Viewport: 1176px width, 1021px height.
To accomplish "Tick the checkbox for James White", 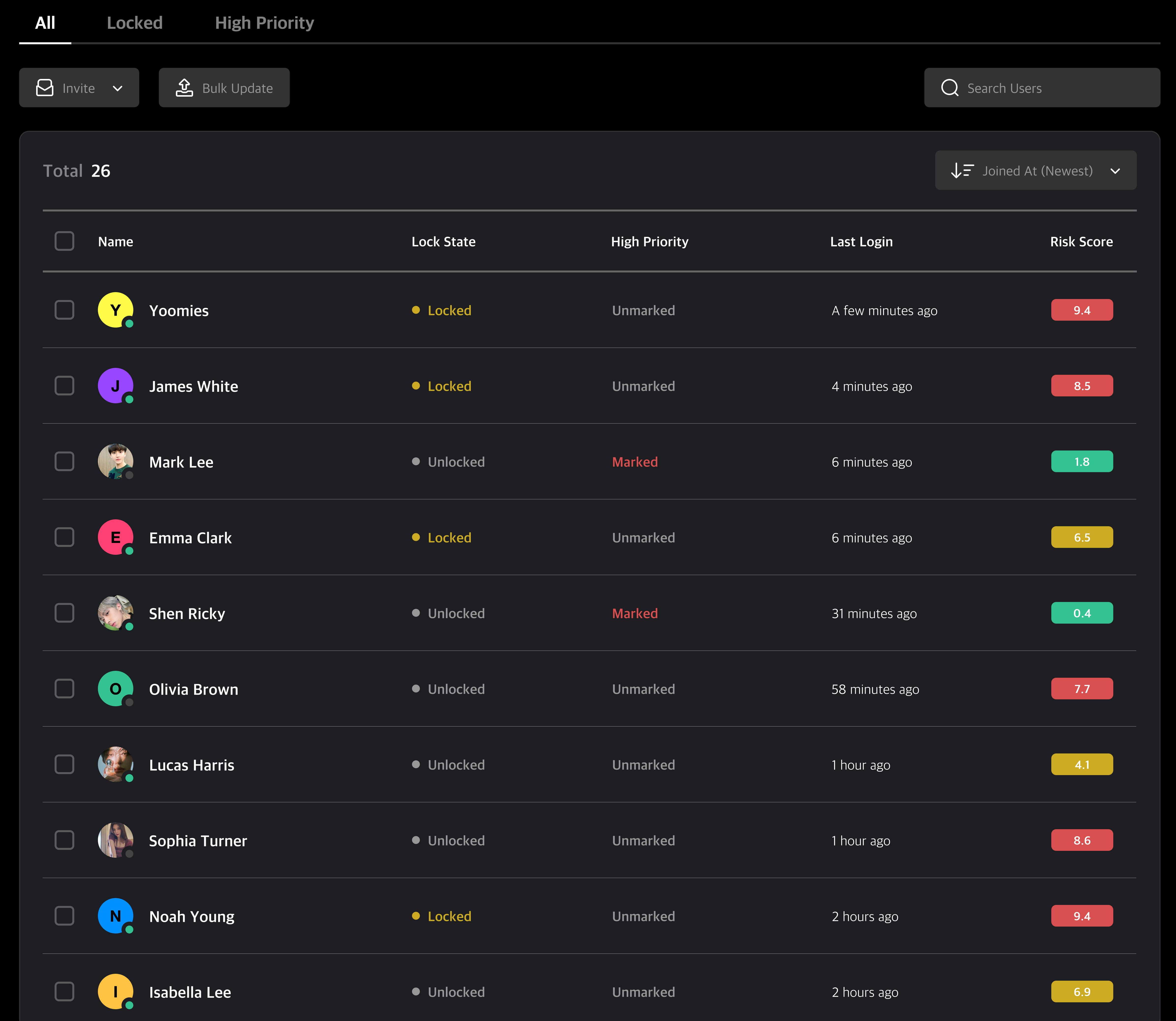I will click(x=64, y=386).
